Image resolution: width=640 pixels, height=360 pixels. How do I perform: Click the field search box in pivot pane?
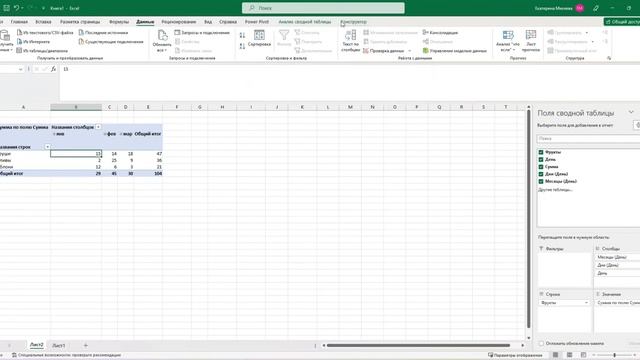point(588,139)
